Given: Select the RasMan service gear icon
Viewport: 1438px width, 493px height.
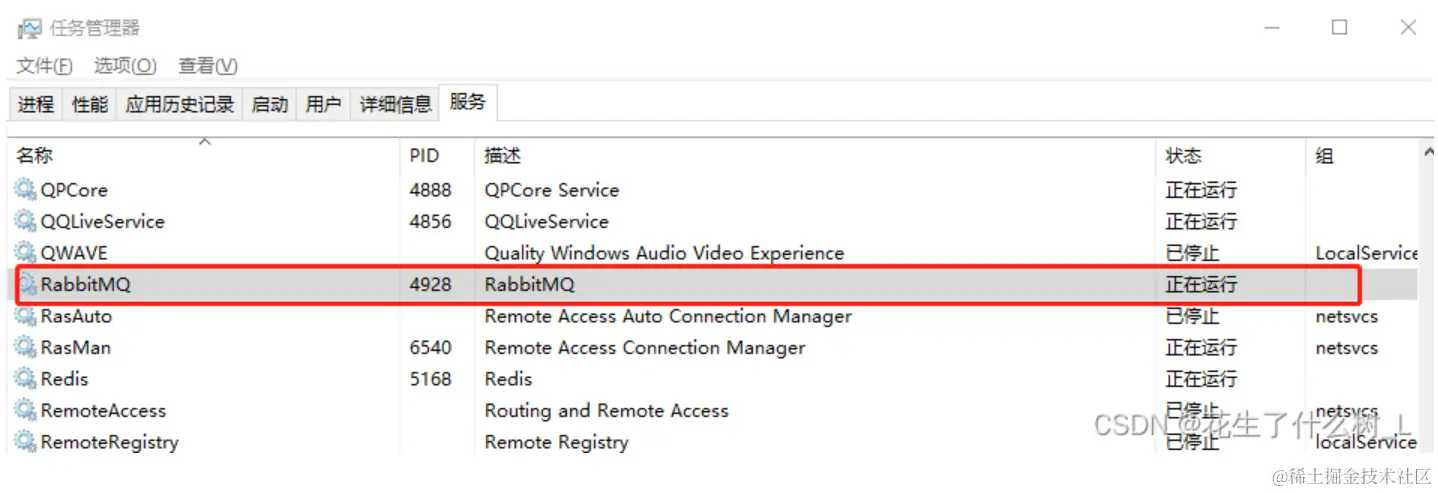Looking at the screenshot, I should pos(25,347).
